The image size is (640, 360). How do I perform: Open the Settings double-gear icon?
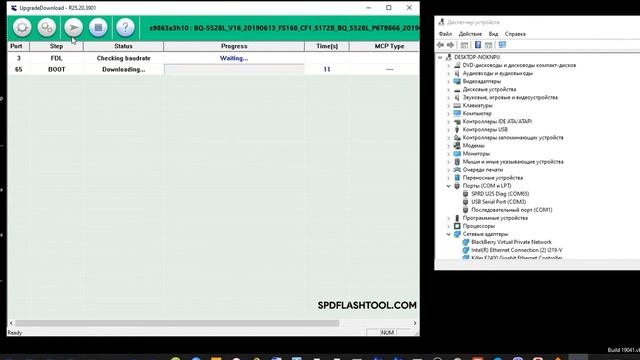[47, 28]
